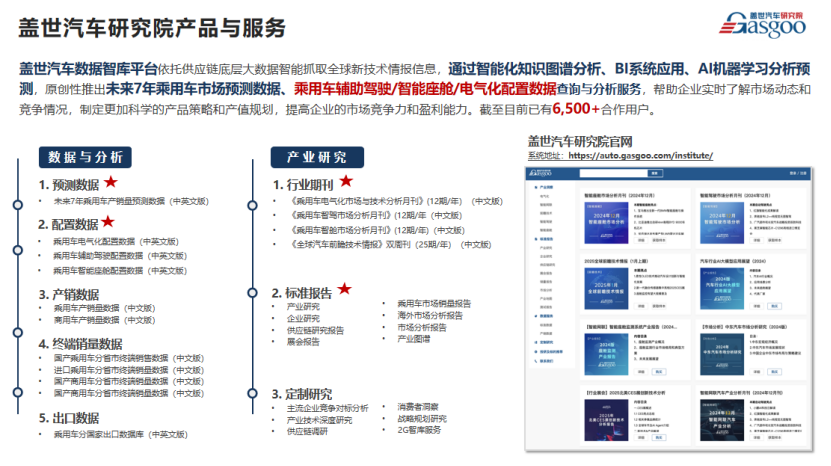Select 数据服务 in the website sidebar
The width and height of the screenshot is (831, 466).
point(546,316)
